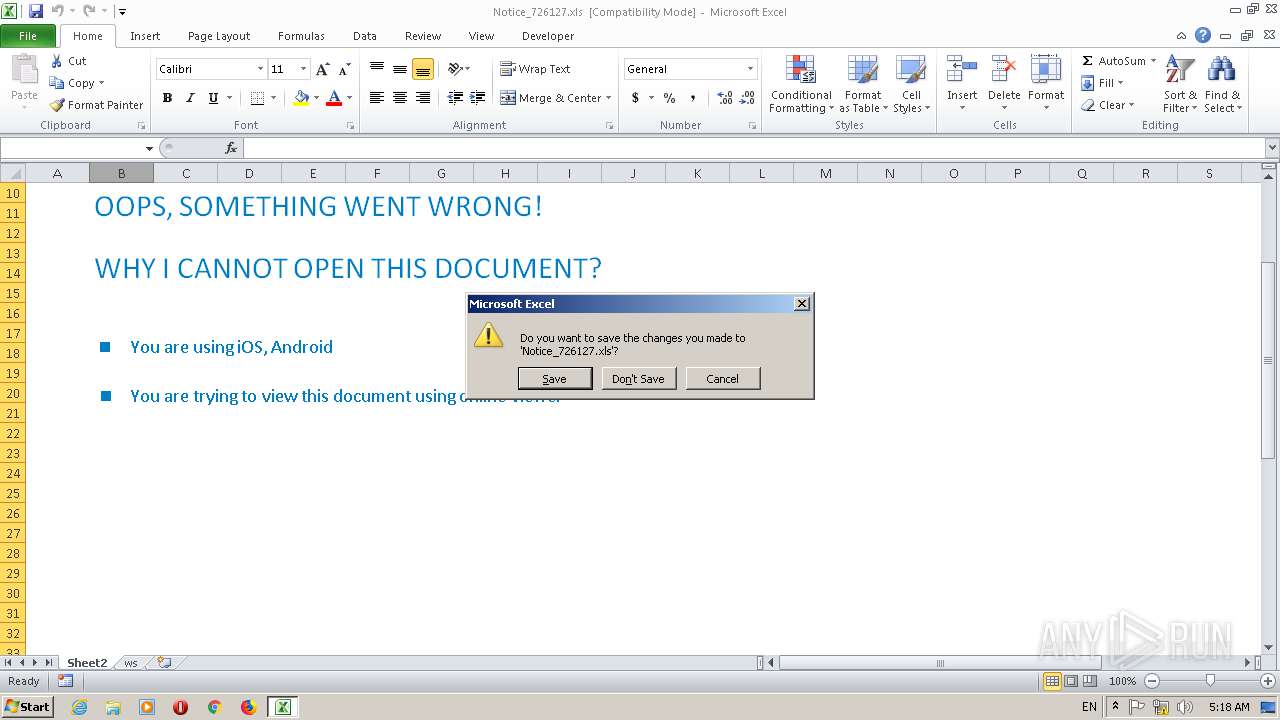1280x720 pixels.
Task: Click Cancel in the dialog
Action: point(722,379)
